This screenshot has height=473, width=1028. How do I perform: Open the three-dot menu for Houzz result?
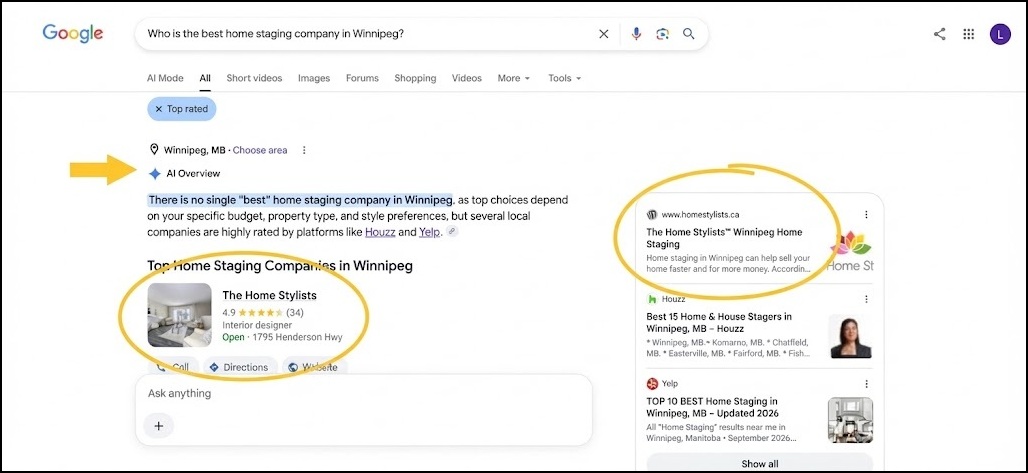click(x=866, y=299)
